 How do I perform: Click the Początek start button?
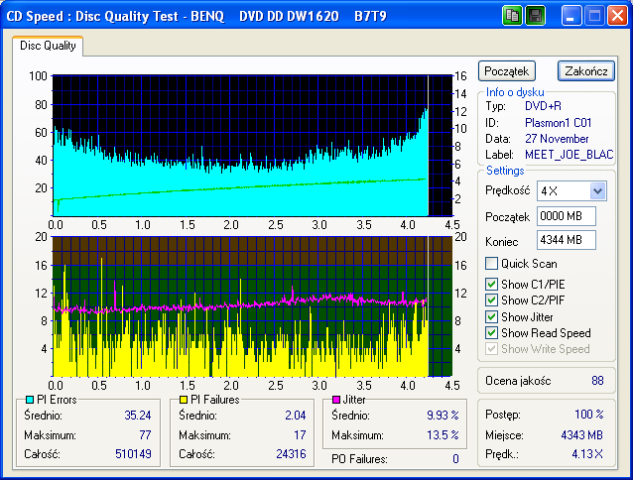(x=507, y=71)
